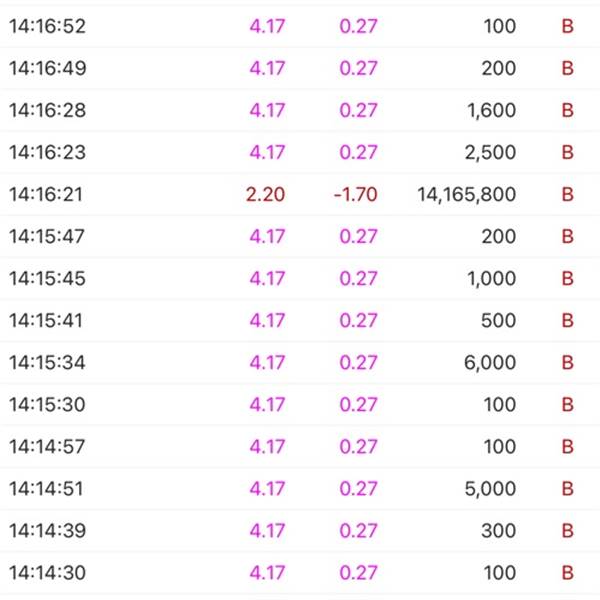Click the 5,000 volume at 14:14:51
The height and width of the screenshot is (600, 600).
(491, 489)
